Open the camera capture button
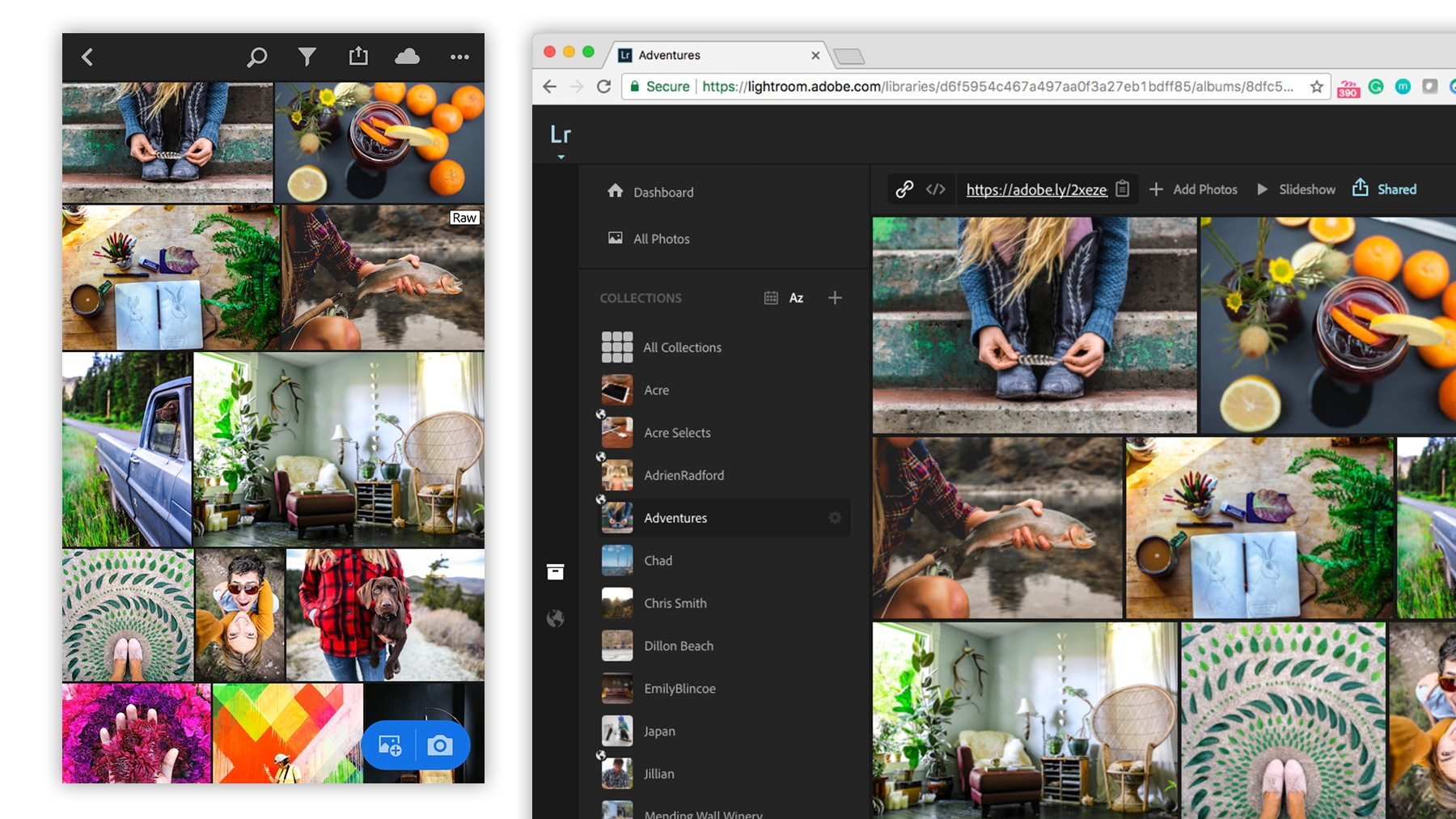Image resolution: width=1456 pixels, height=819 pixels. click(438, 744)
